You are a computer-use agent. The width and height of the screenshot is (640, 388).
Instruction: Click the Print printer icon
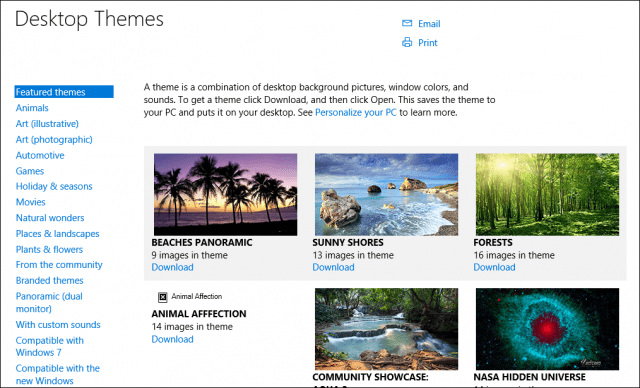point(407,42)
